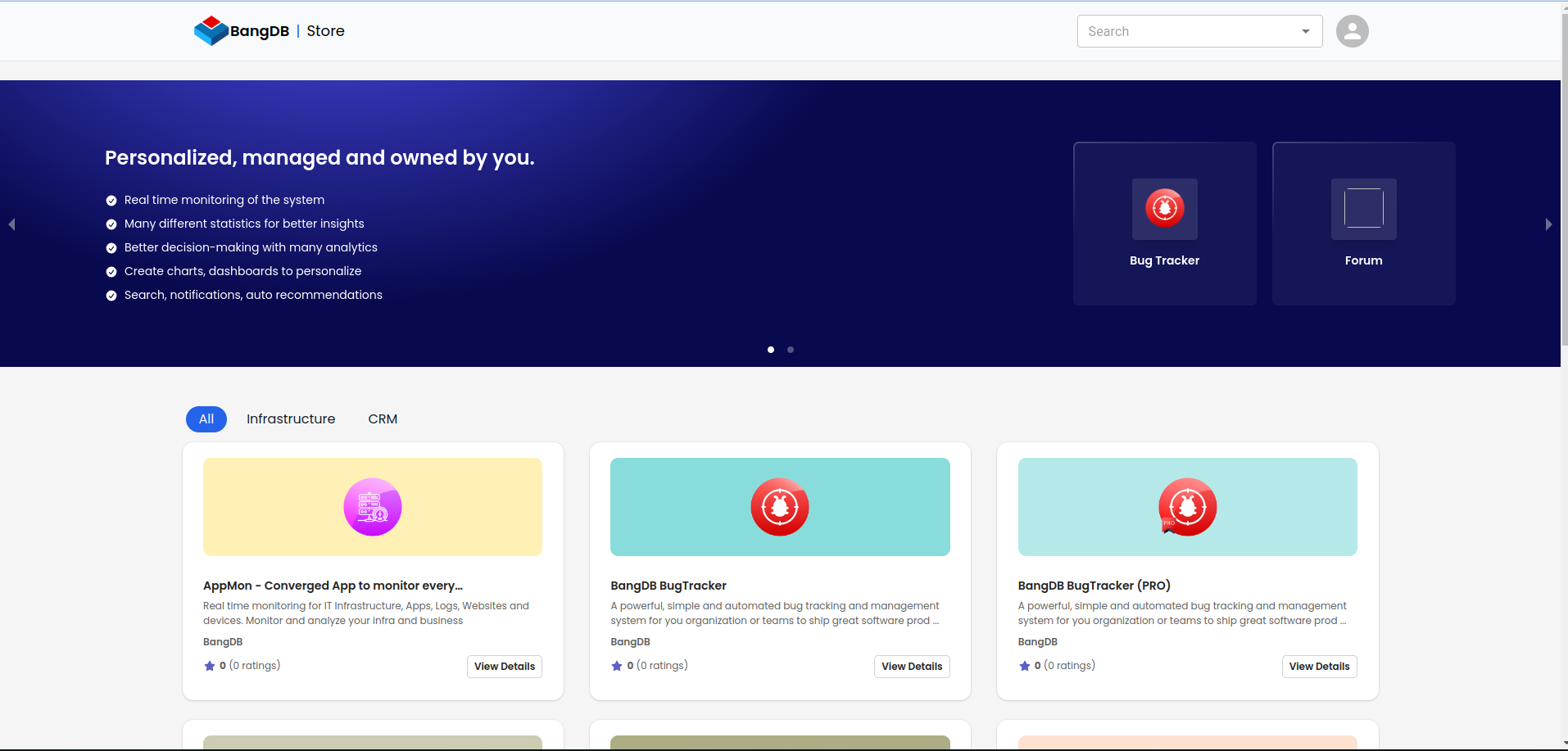Click the Bug Tracker banner card label
This screenshot has height=751, width=1568.
click(1164, 260)
